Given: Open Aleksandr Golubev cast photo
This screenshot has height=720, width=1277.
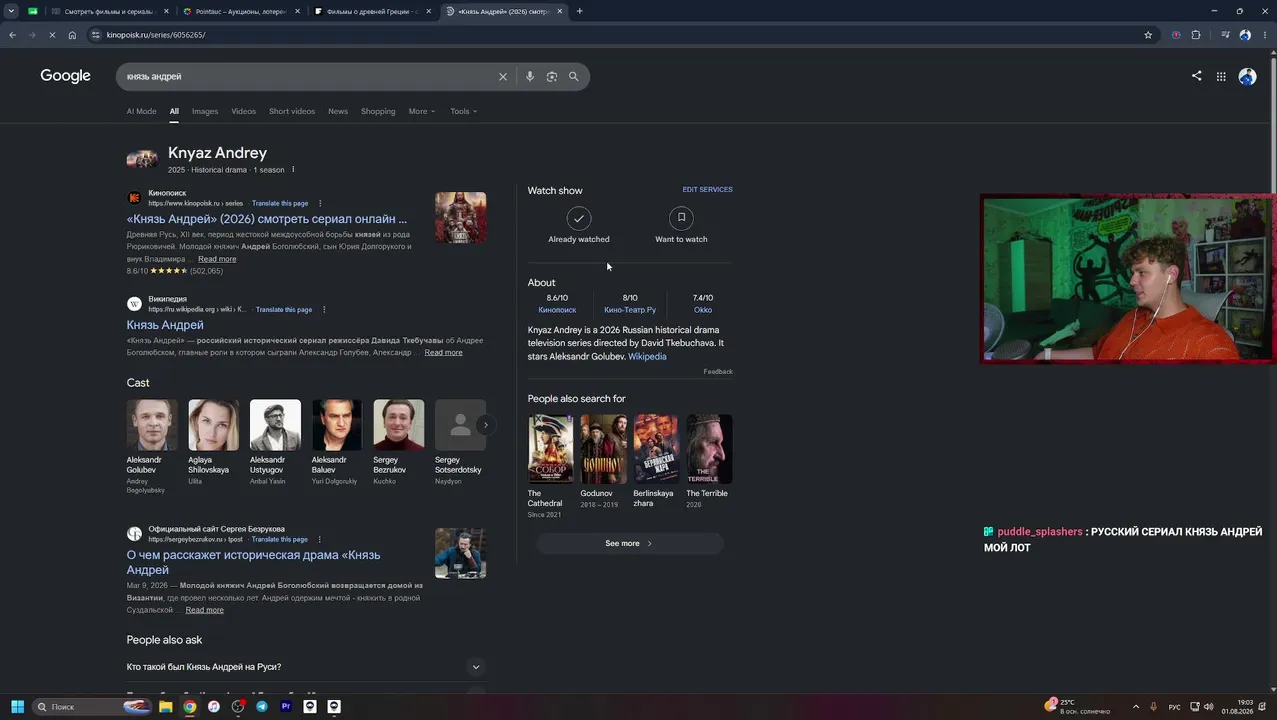Looking at the screenshot, I should coord(152,425).
